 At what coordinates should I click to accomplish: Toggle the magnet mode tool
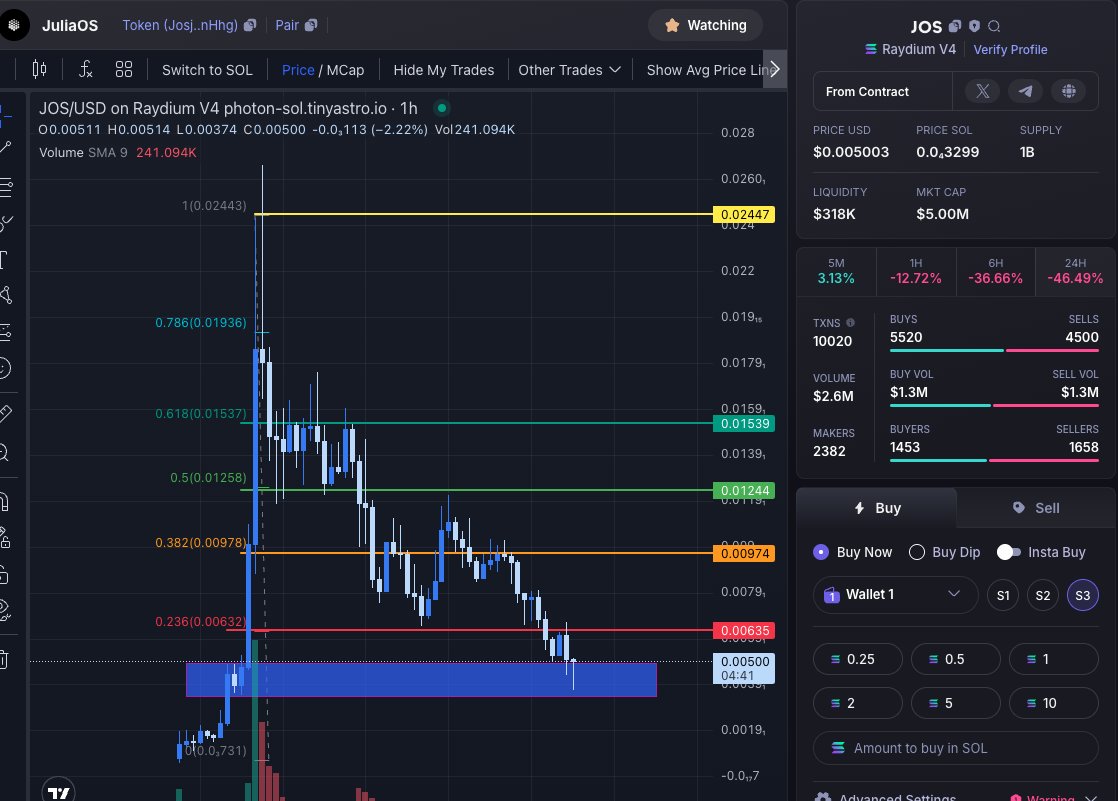pos(4,501)
